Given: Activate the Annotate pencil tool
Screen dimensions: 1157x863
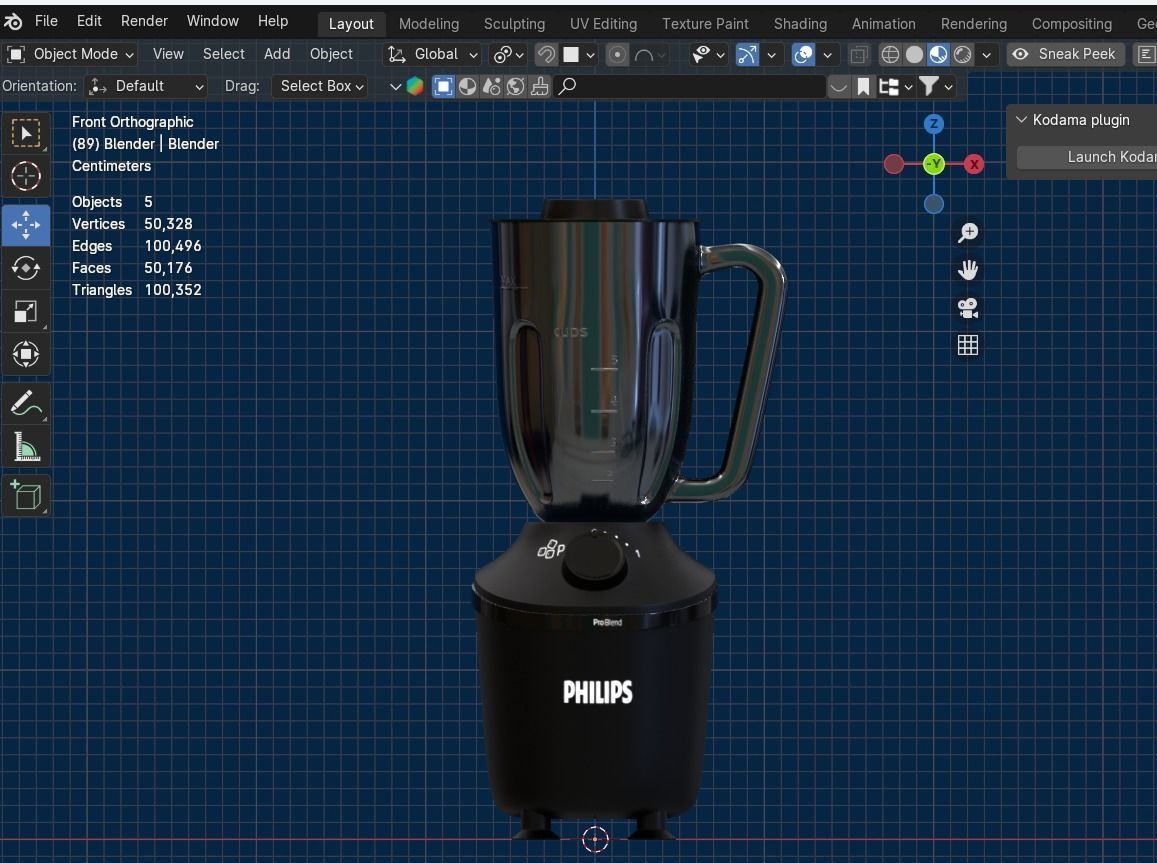Looking at the screenshot, I should pyautogui.click(x=26, y=403).
